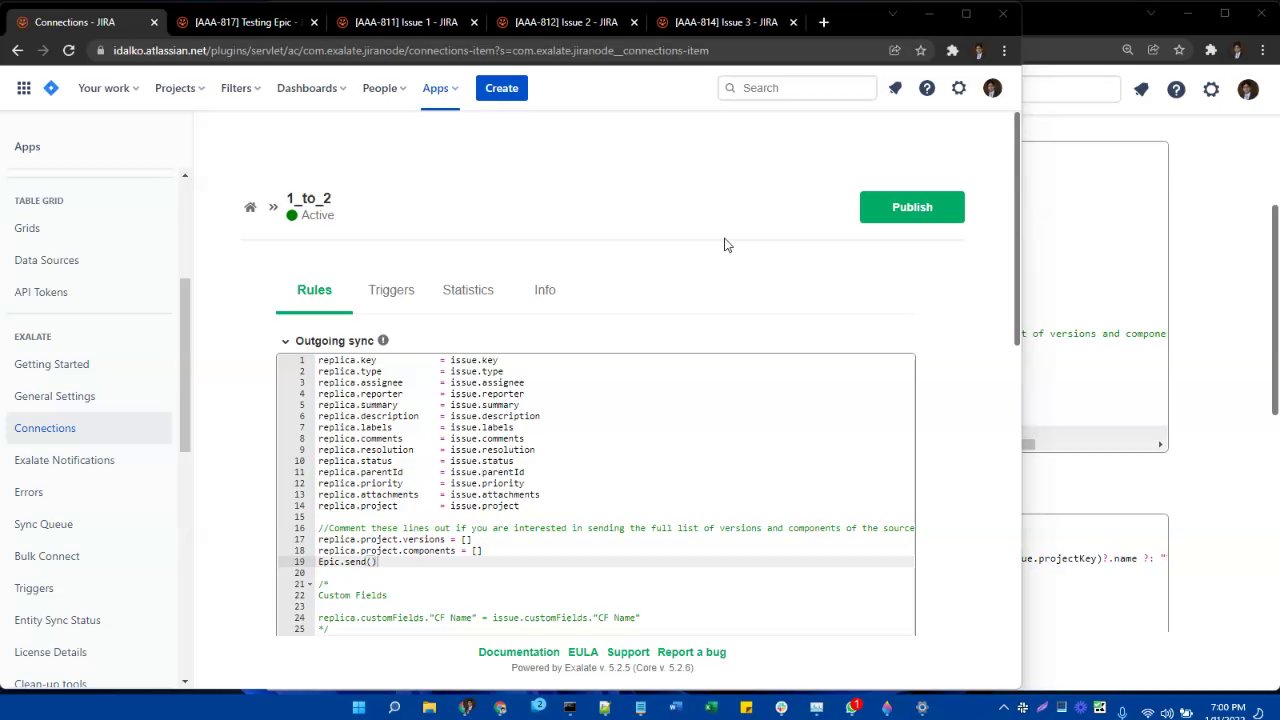Open Entity Sync Status in the sidebar
Image resolution: width=1280 pixels, height=720 pixels.
(57, 620)
